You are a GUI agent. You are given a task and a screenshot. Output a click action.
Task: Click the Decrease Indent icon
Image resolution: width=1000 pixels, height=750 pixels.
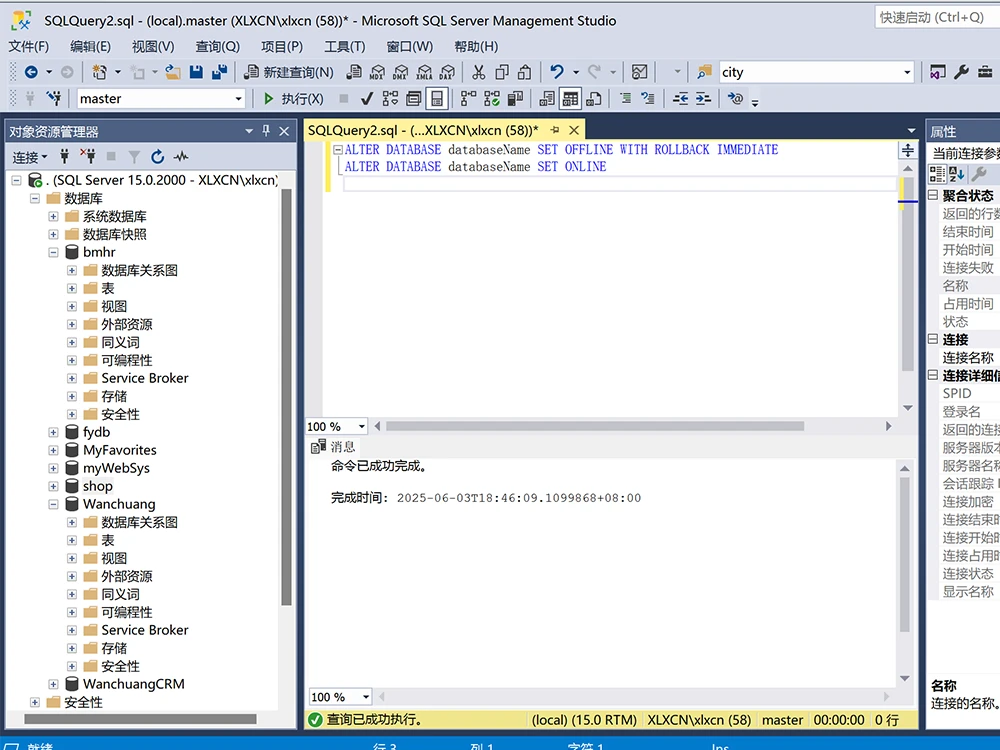click(680, 99)
